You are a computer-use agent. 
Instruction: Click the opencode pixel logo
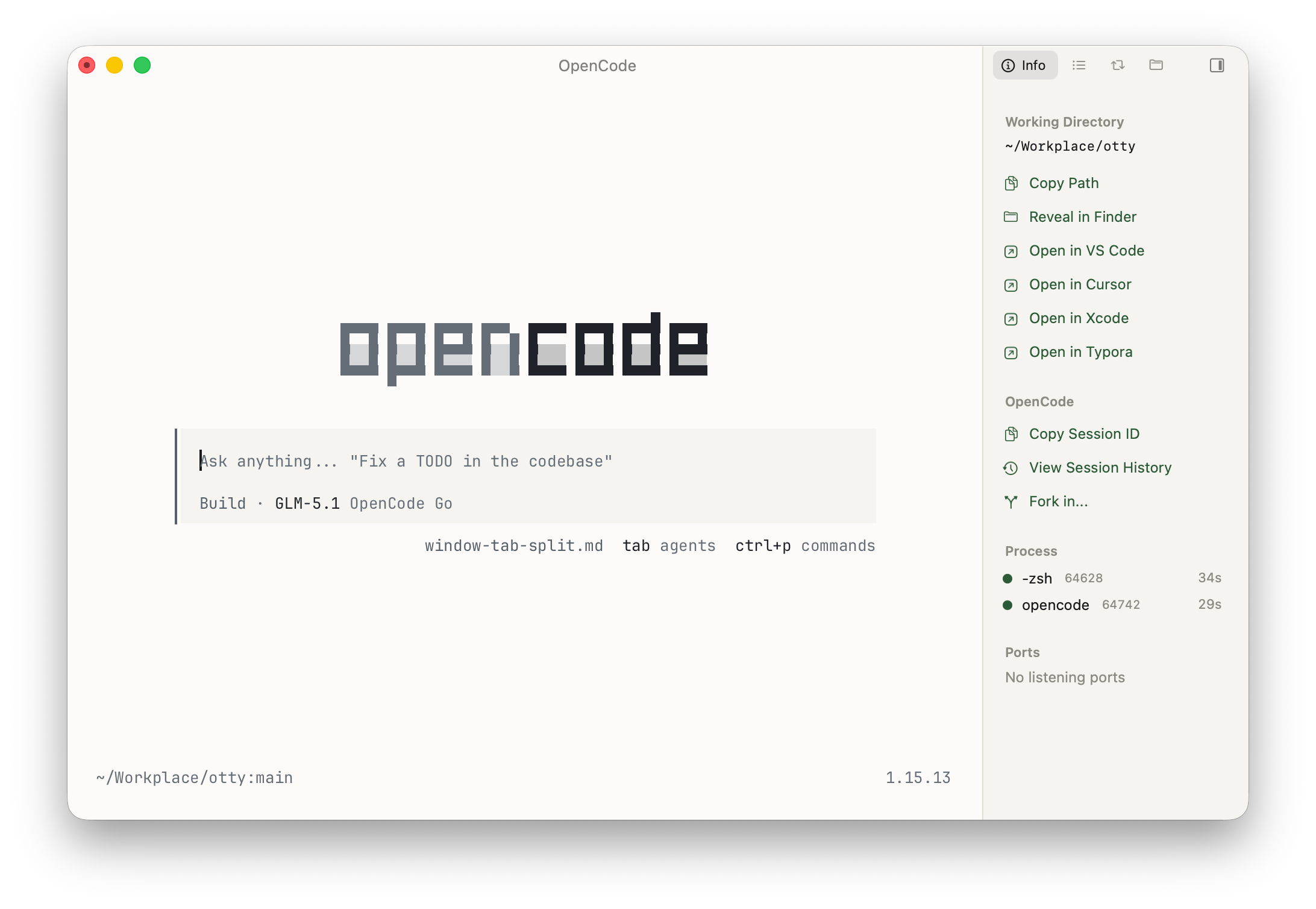524,349
